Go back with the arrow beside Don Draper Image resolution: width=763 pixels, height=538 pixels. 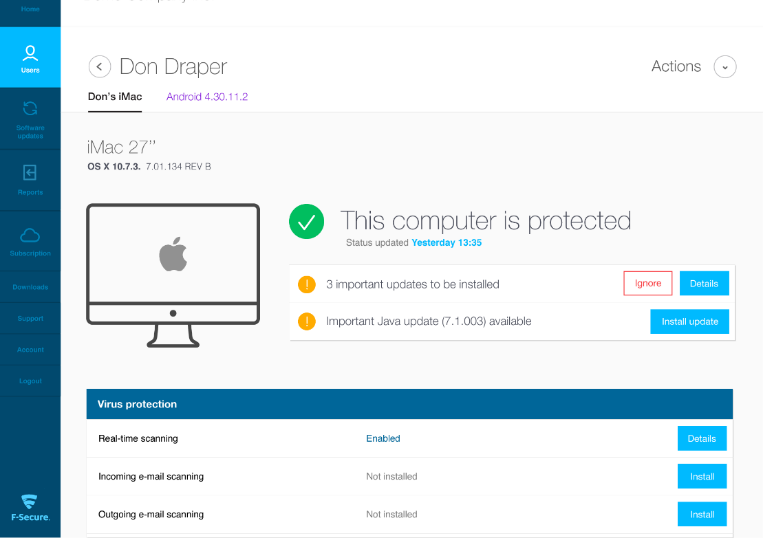point(100,67)
